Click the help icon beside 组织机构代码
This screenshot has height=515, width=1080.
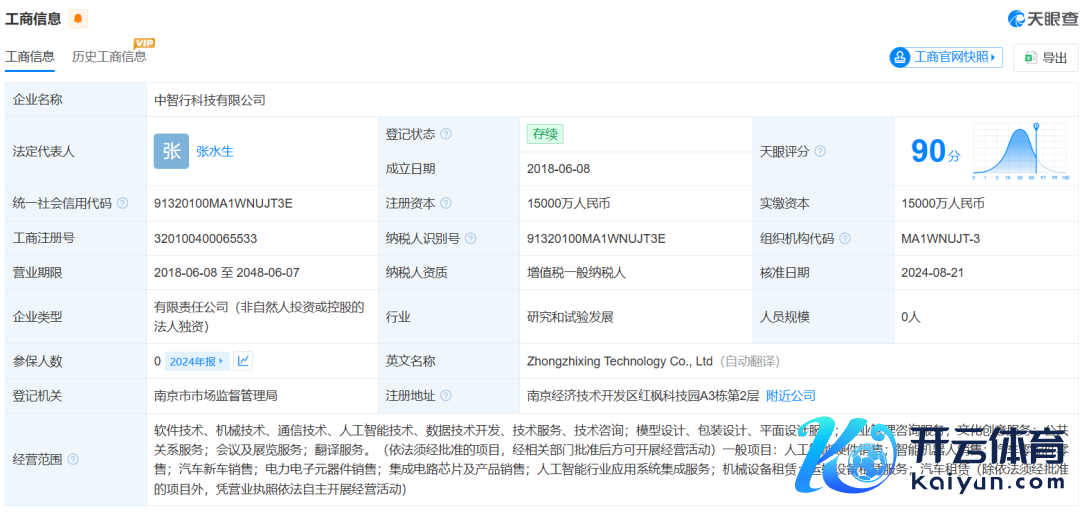click(844, 238)
